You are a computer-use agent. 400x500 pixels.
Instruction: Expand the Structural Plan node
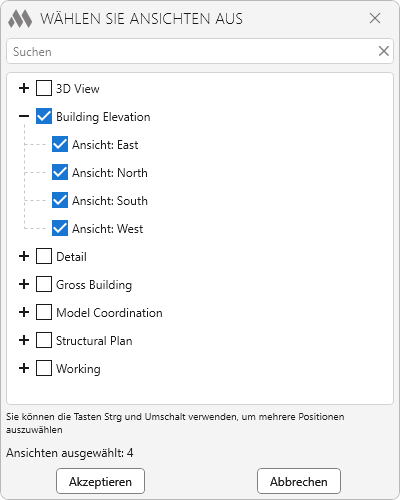pyautogui.click(x=24, y=340)
